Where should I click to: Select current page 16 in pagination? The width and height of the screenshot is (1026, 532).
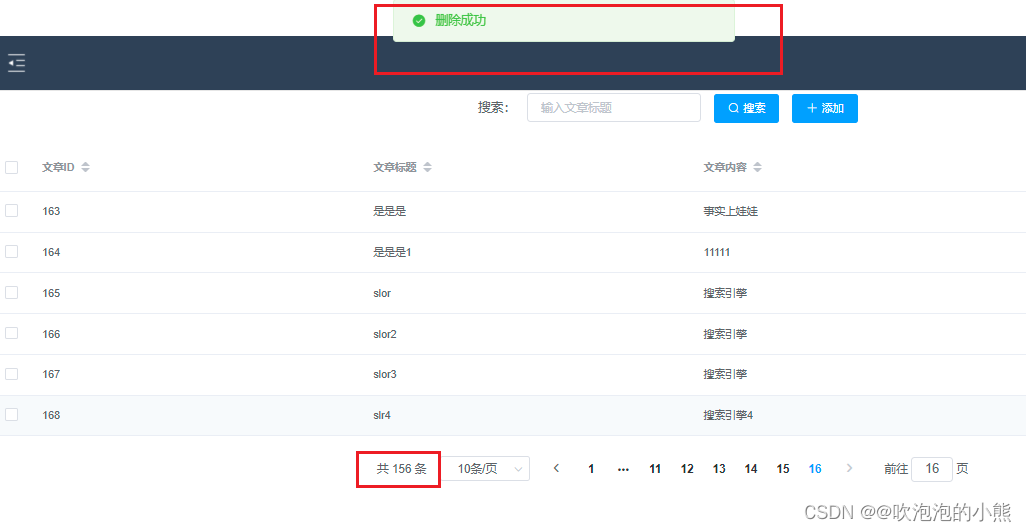(815, 469)
